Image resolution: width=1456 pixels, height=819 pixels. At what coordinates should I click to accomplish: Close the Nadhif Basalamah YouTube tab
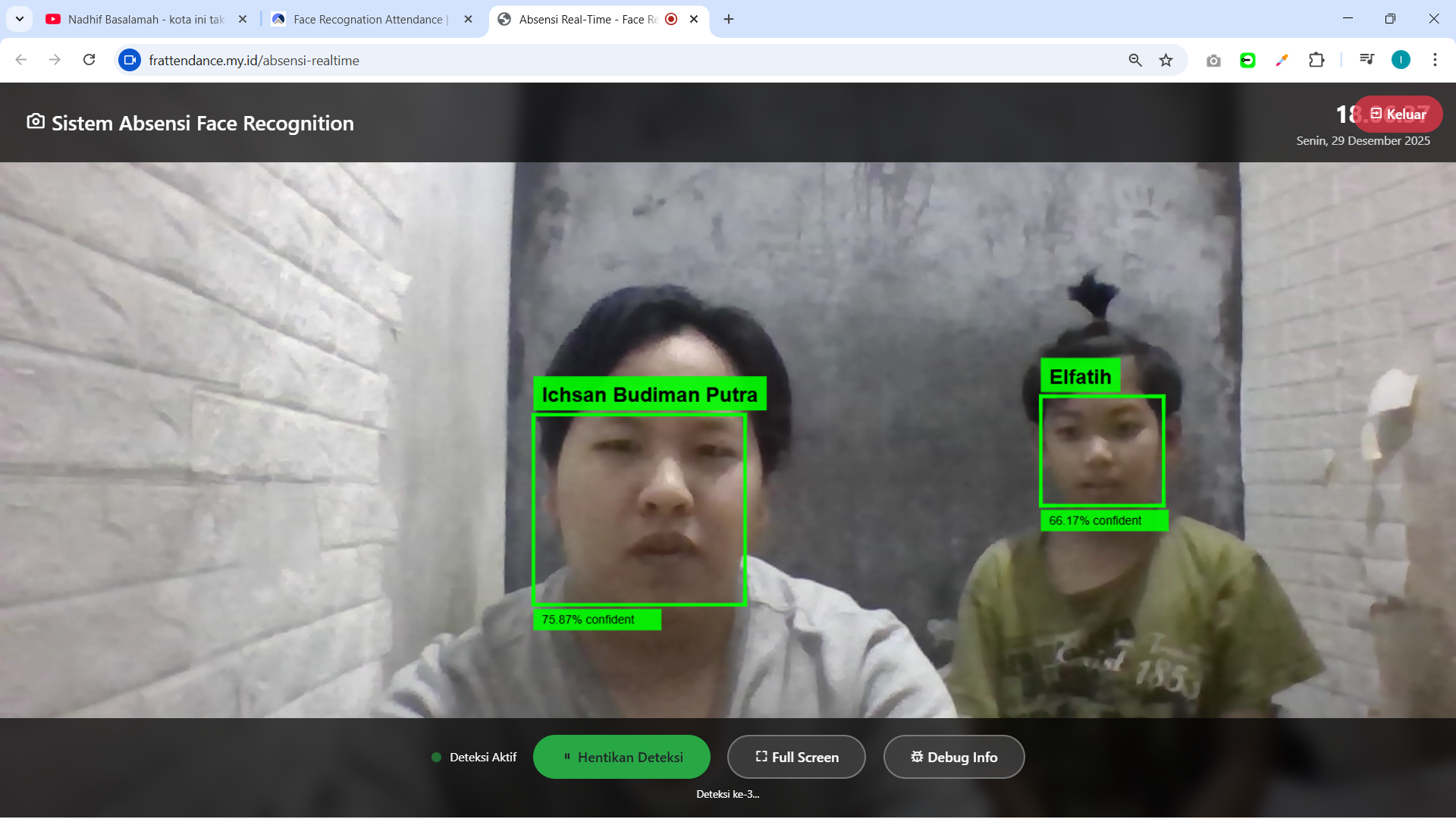click(x=243, y=19)
